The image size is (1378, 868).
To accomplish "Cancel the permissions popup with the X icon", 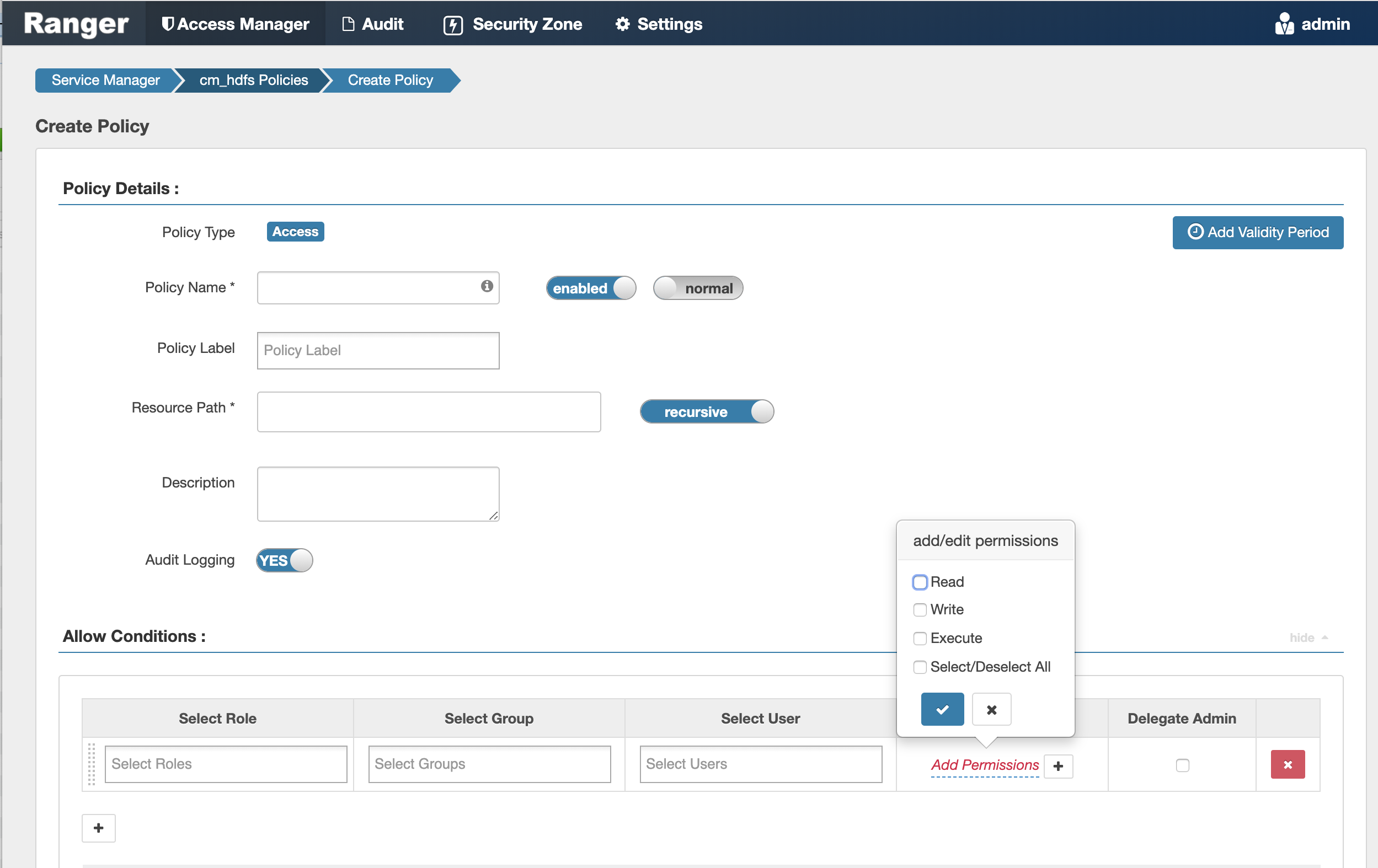I will tap(991, 709).
